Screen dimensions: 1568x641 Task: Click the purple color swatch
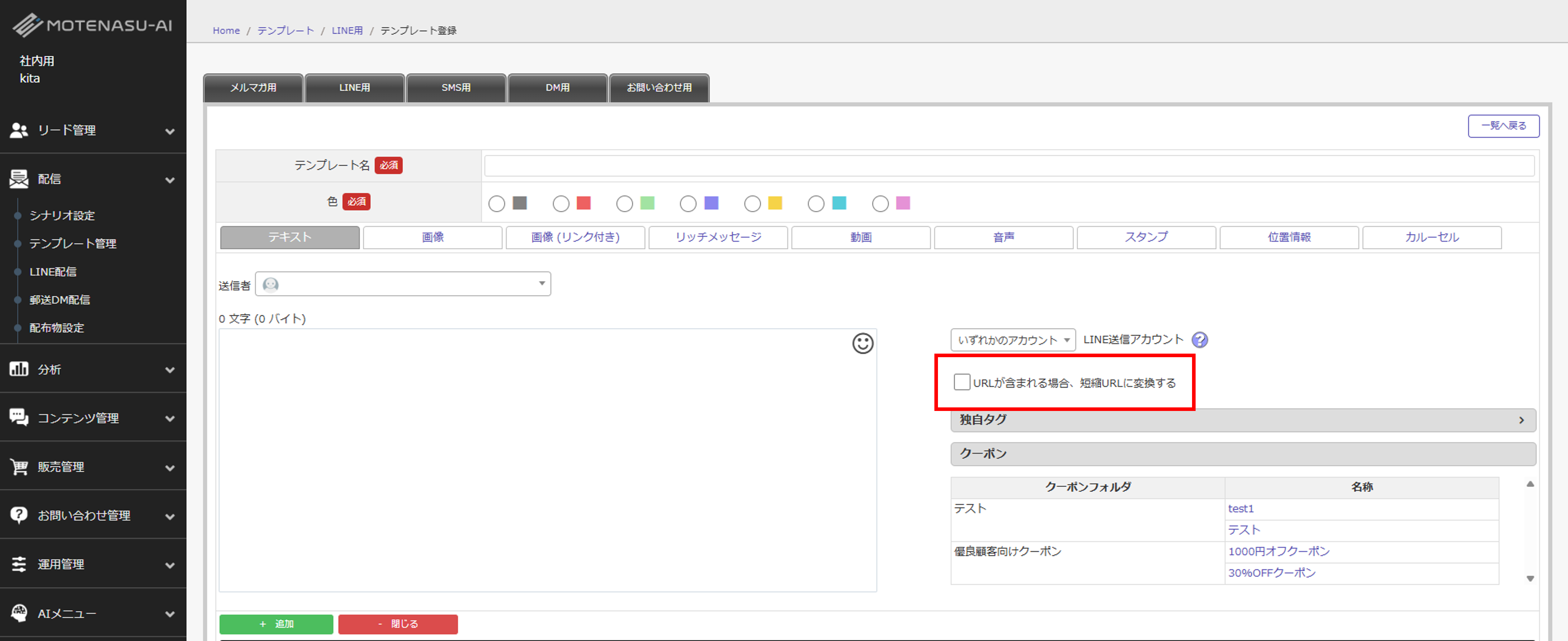(x=711, y=203)
